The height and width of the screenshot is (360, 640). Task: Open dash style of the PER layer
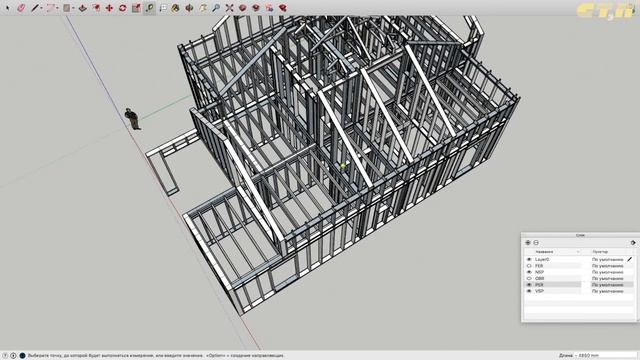608,284
